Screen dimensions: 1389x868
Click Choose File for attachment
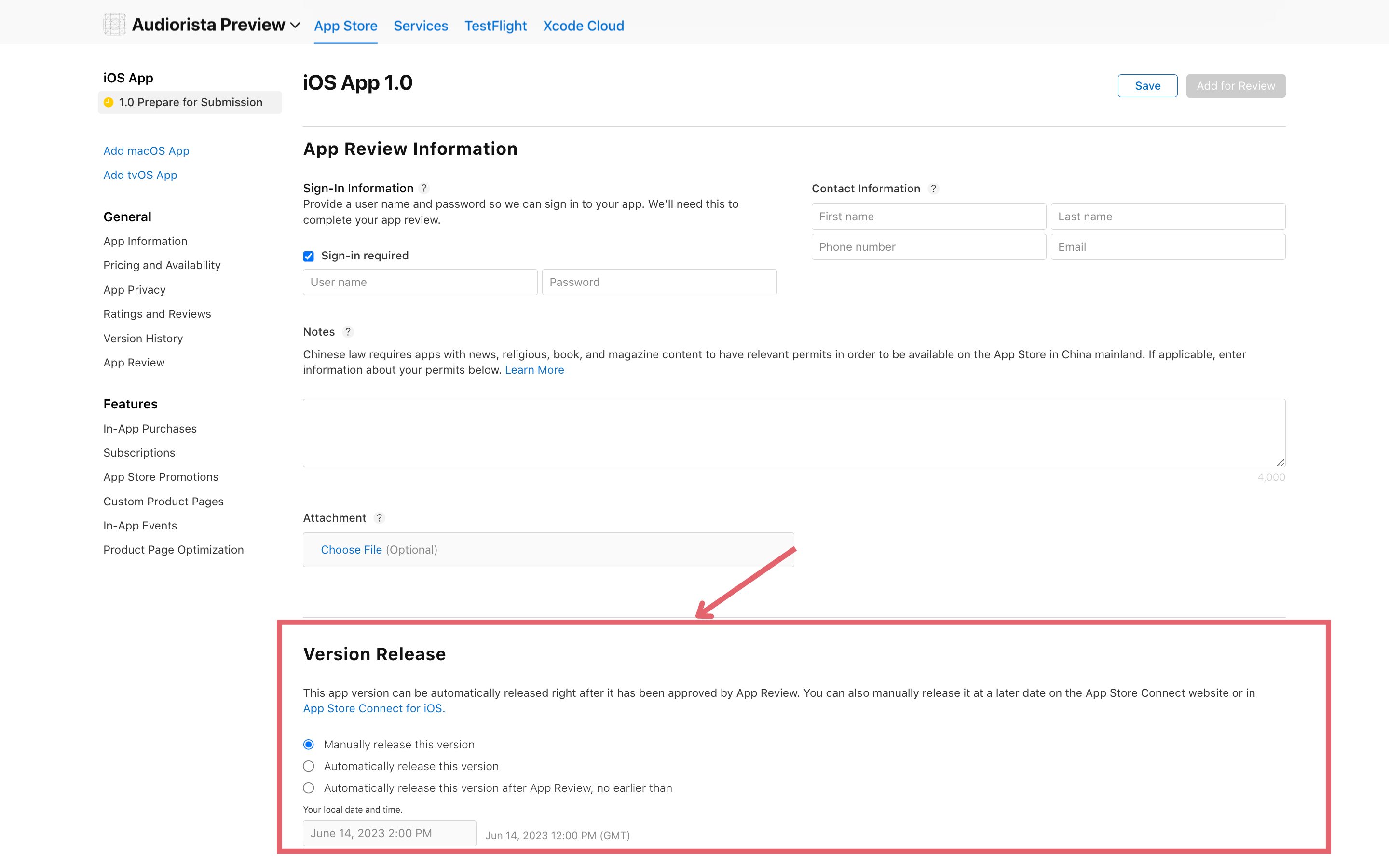(x=351, y=550)
